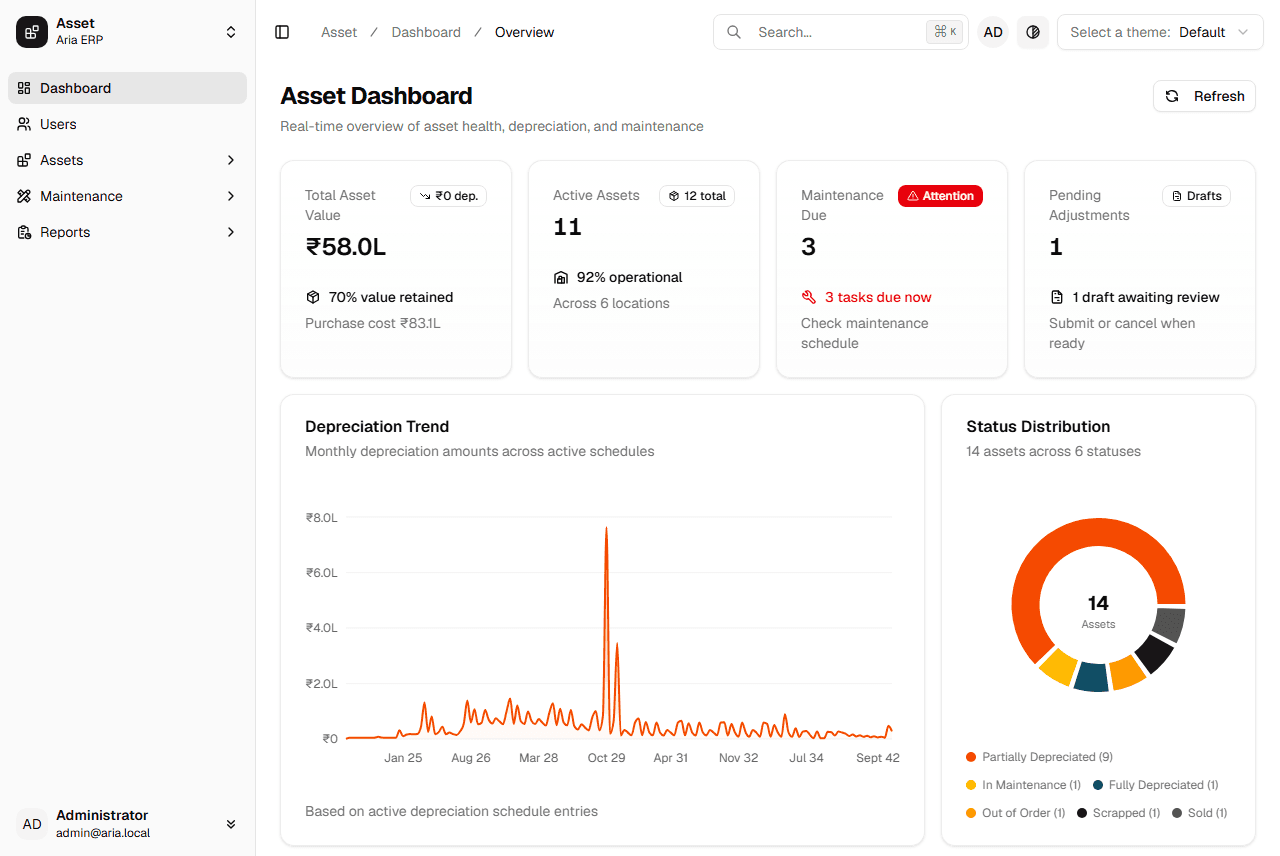
Task: Click the AD avatar in top bar
Action: pyautogui.click(x=993, y=32)
